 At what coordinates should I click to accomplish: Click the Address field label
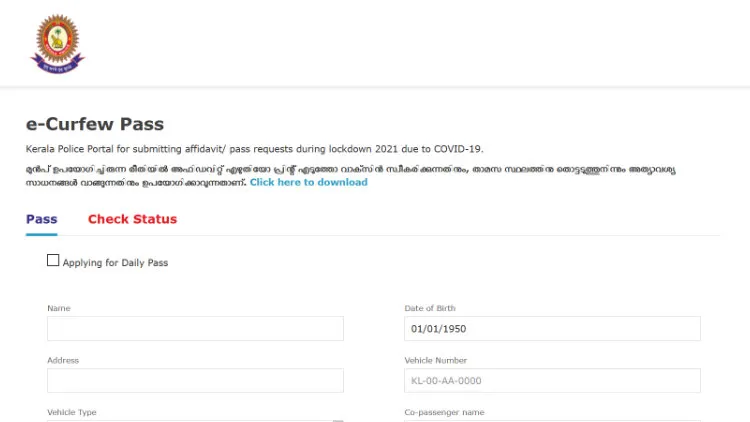(x=63, y=360)
